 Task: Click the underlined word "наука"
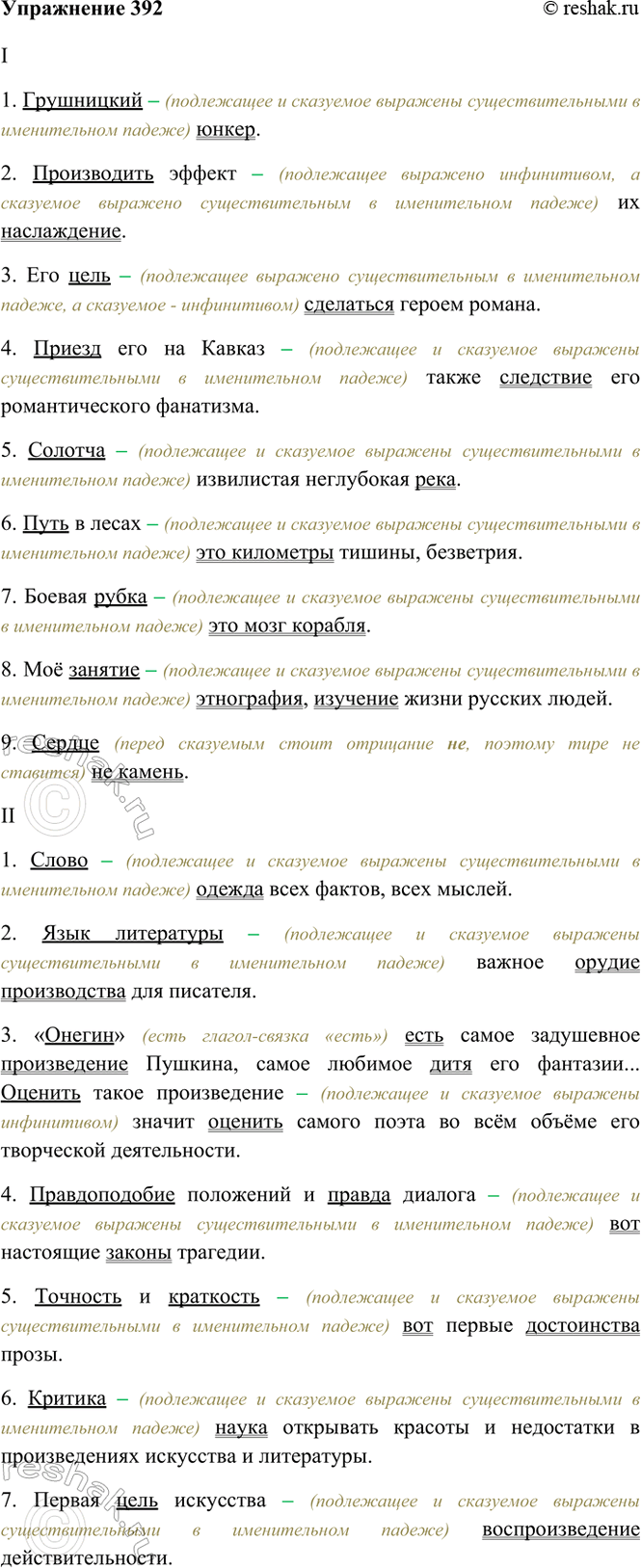pos(241,1427)
